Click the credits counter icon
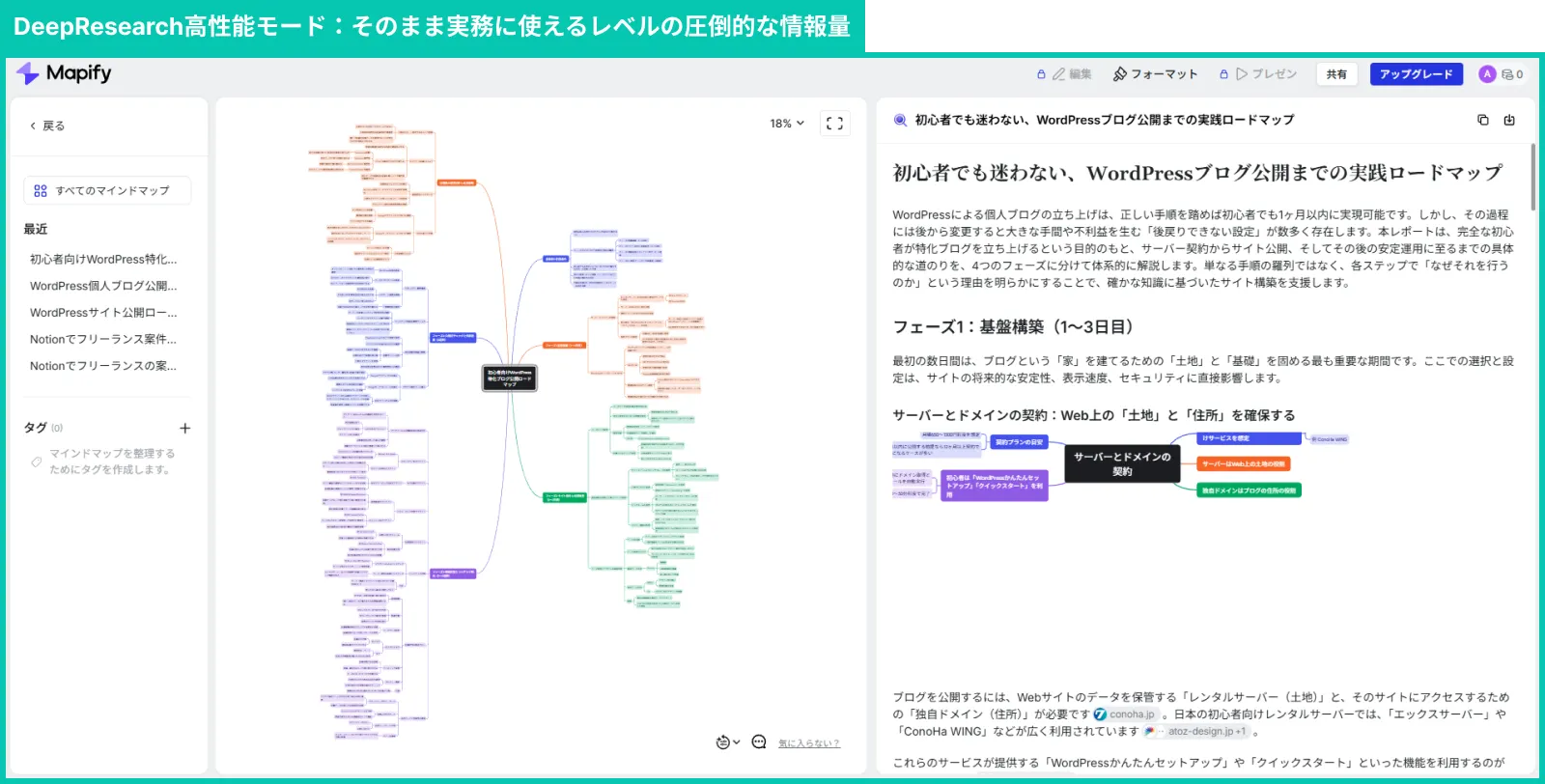The height and width of the screenshot is (784, 1545). tap(1512, 74)
